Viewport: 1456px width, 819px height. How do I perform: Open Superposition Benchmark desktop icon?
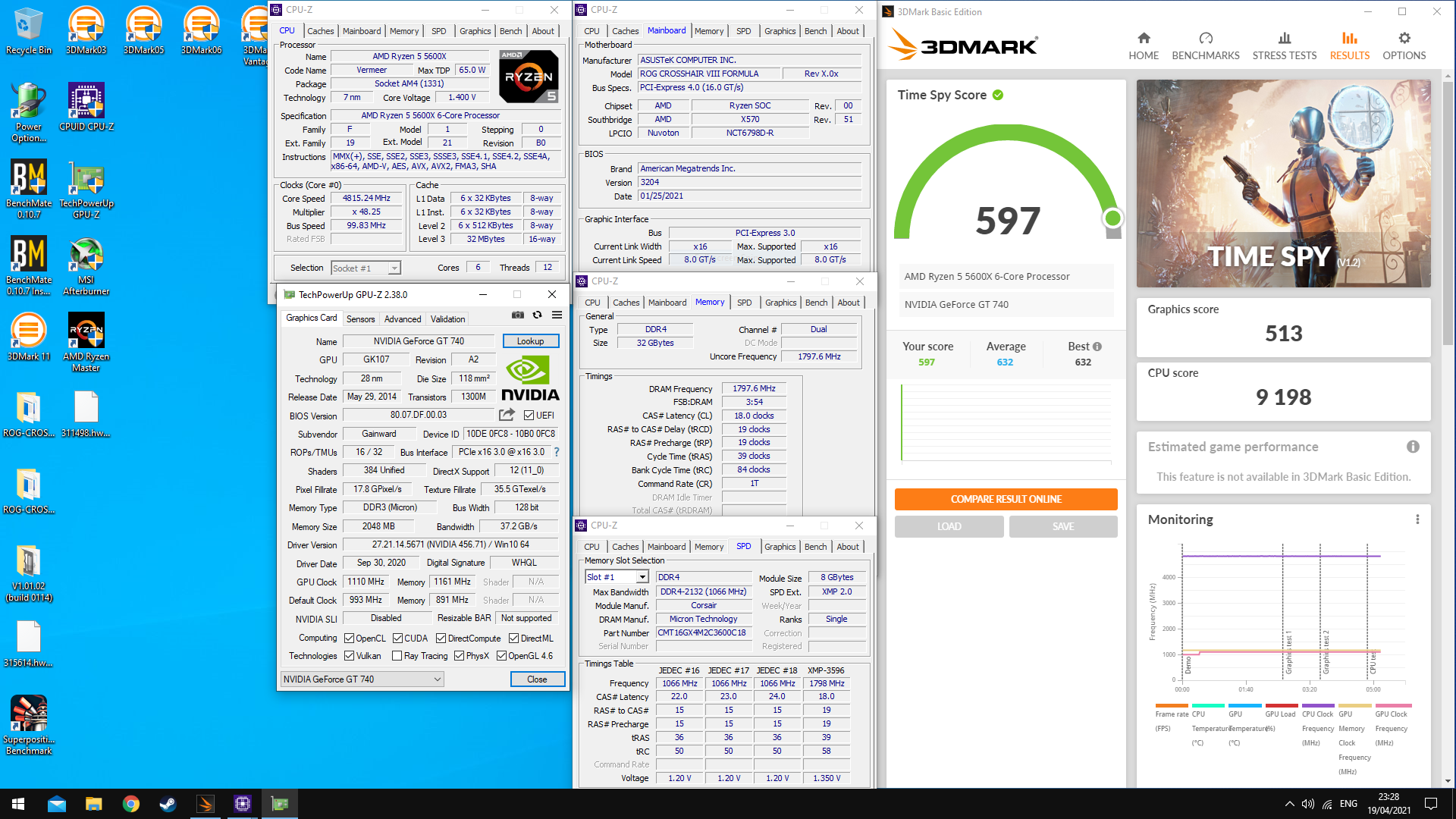(x=29, y=725)
